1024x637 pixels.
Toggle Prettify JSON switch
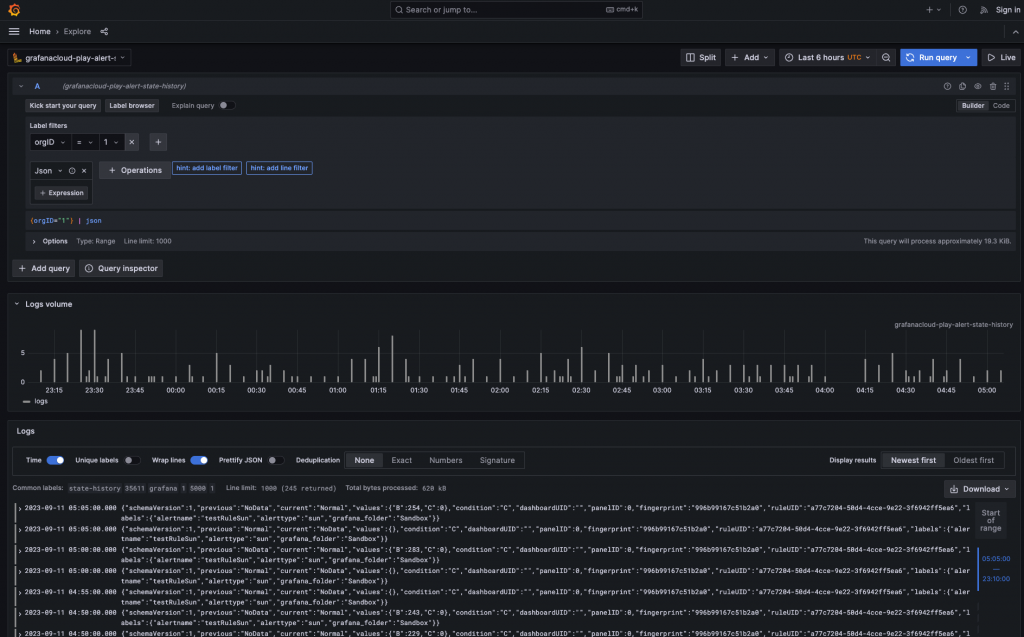pos(276,460)
